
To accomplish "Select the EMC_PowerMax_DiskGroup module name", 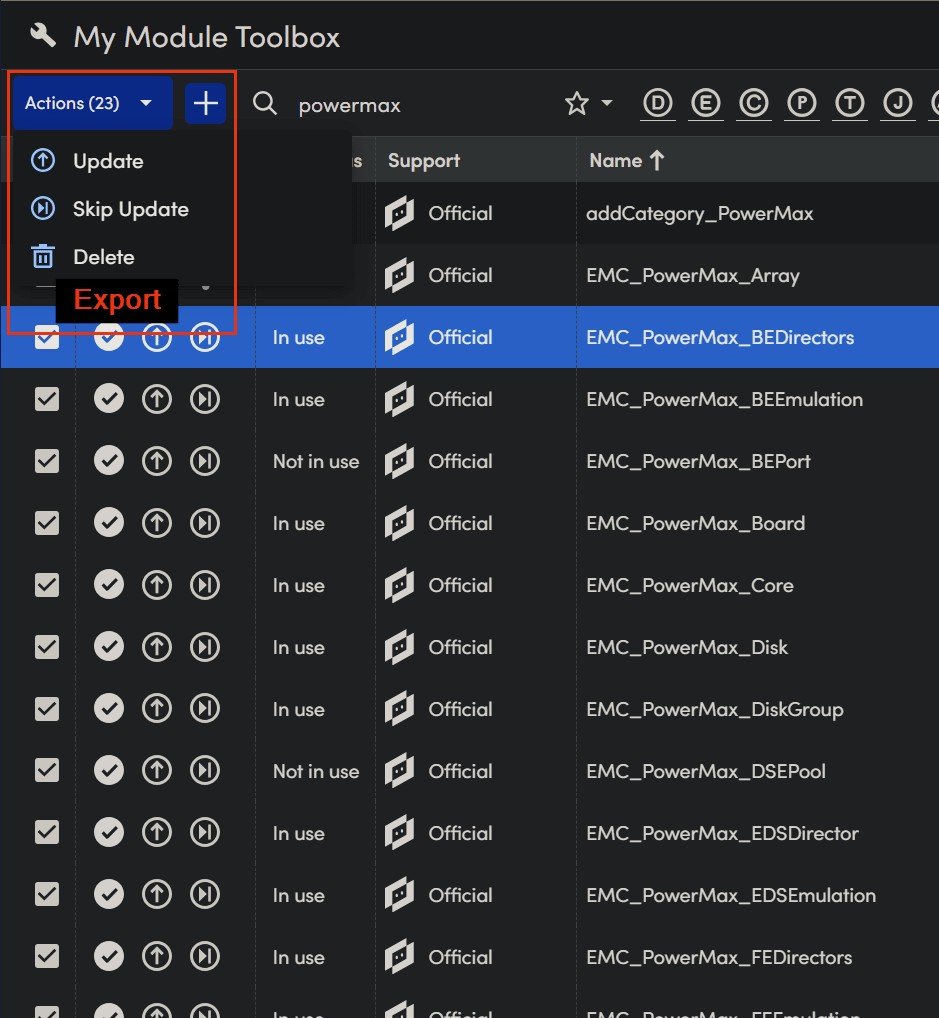I will (714, 710).
